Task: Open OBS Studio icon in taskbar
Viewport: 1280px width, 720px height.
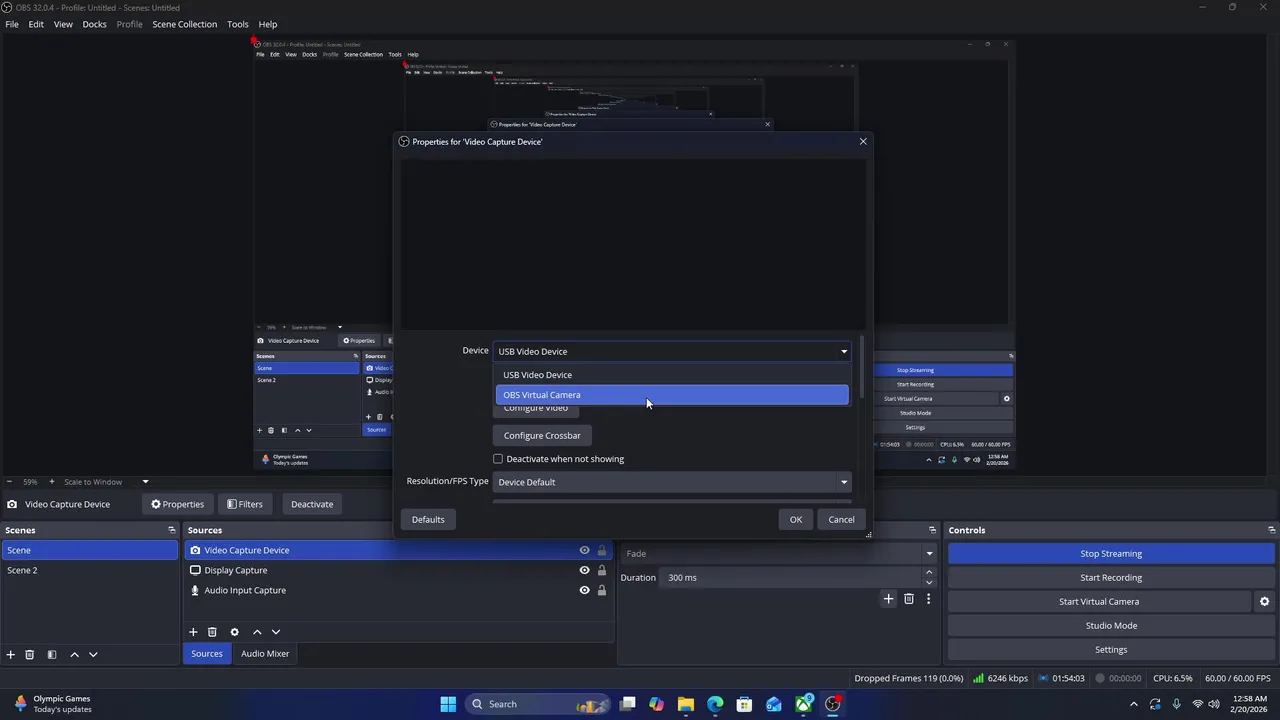Action: click(x=832, y=704)
